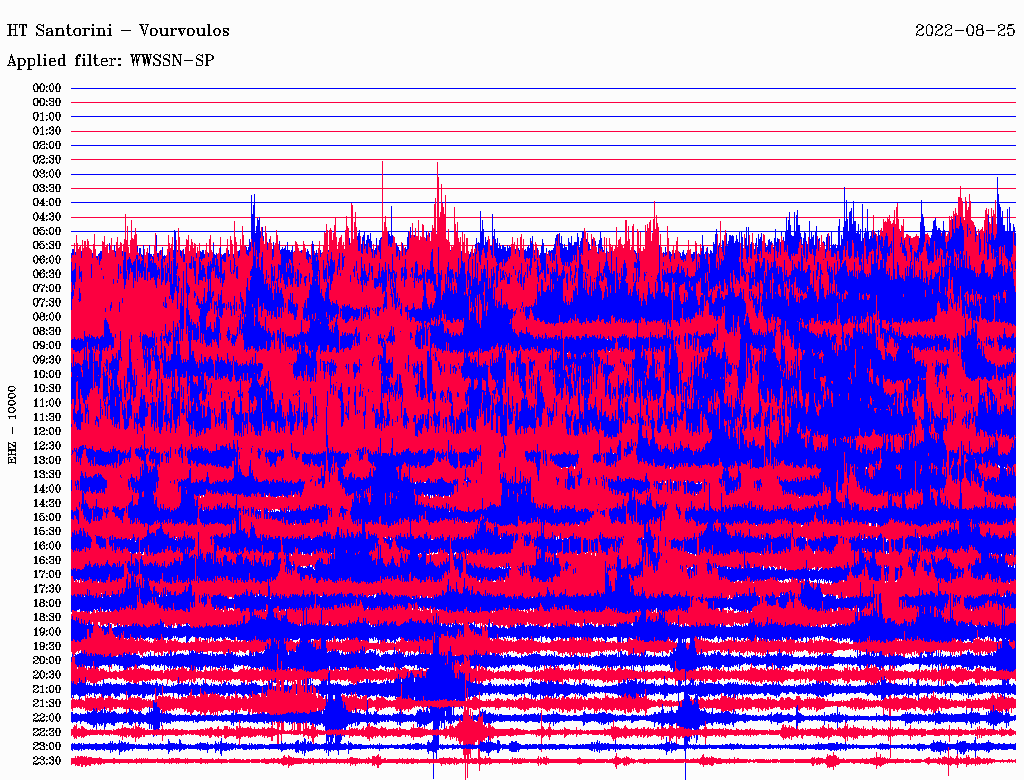Click the 10:30 time label
1024x780 pixels.
coord(47,389)
